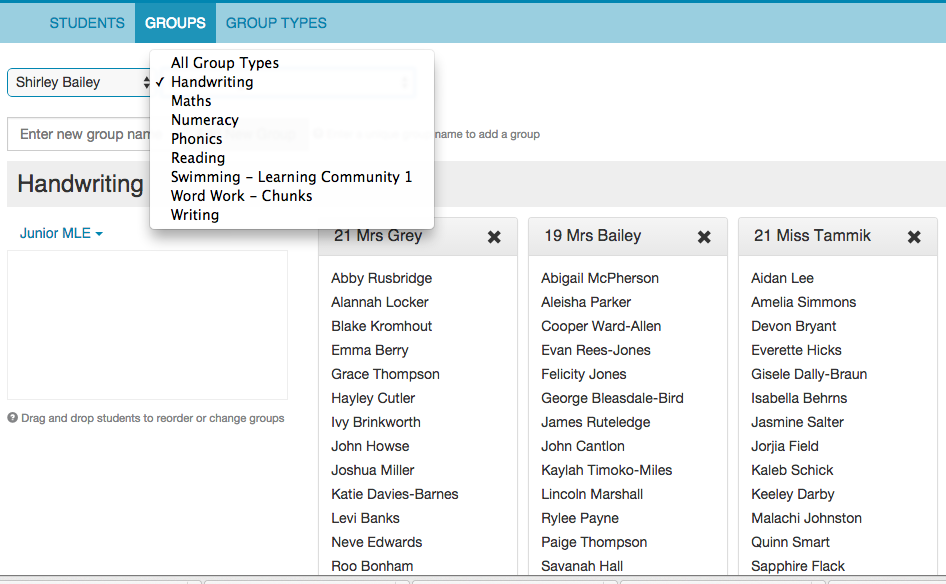
Task: Choose Maths from group type list
Action: click(x=191, y=101)
